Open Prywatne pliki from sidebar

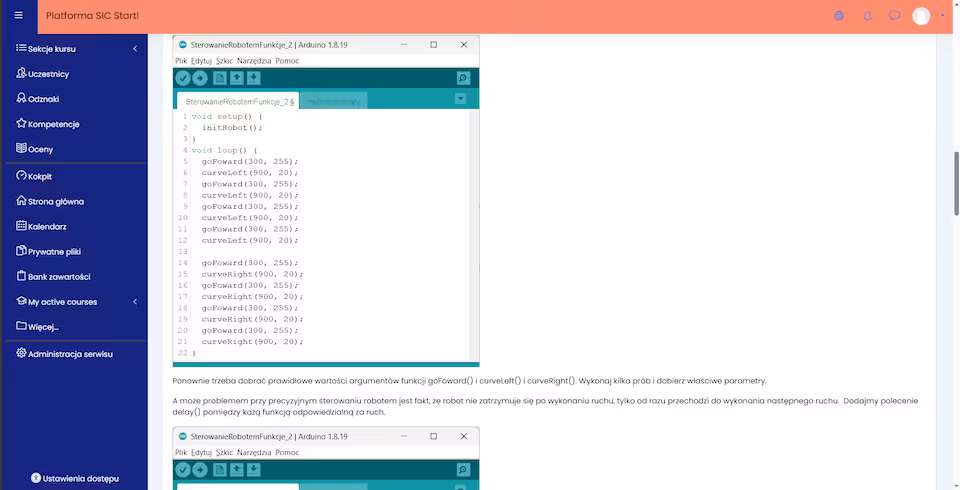pos(53,252)
